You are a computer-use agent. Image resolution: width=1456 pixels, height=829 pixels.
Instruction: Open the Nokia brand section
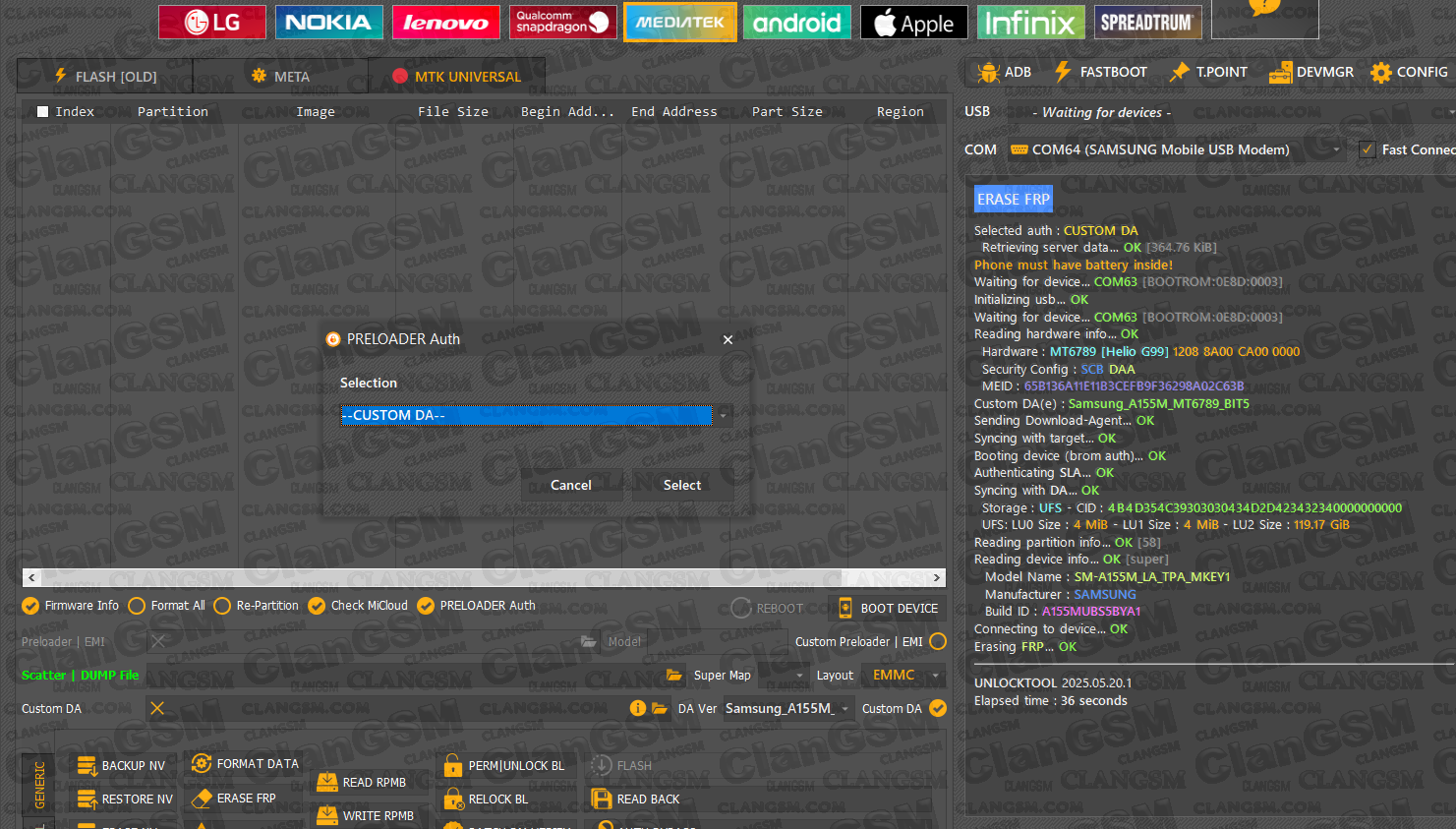coord(328,22)
